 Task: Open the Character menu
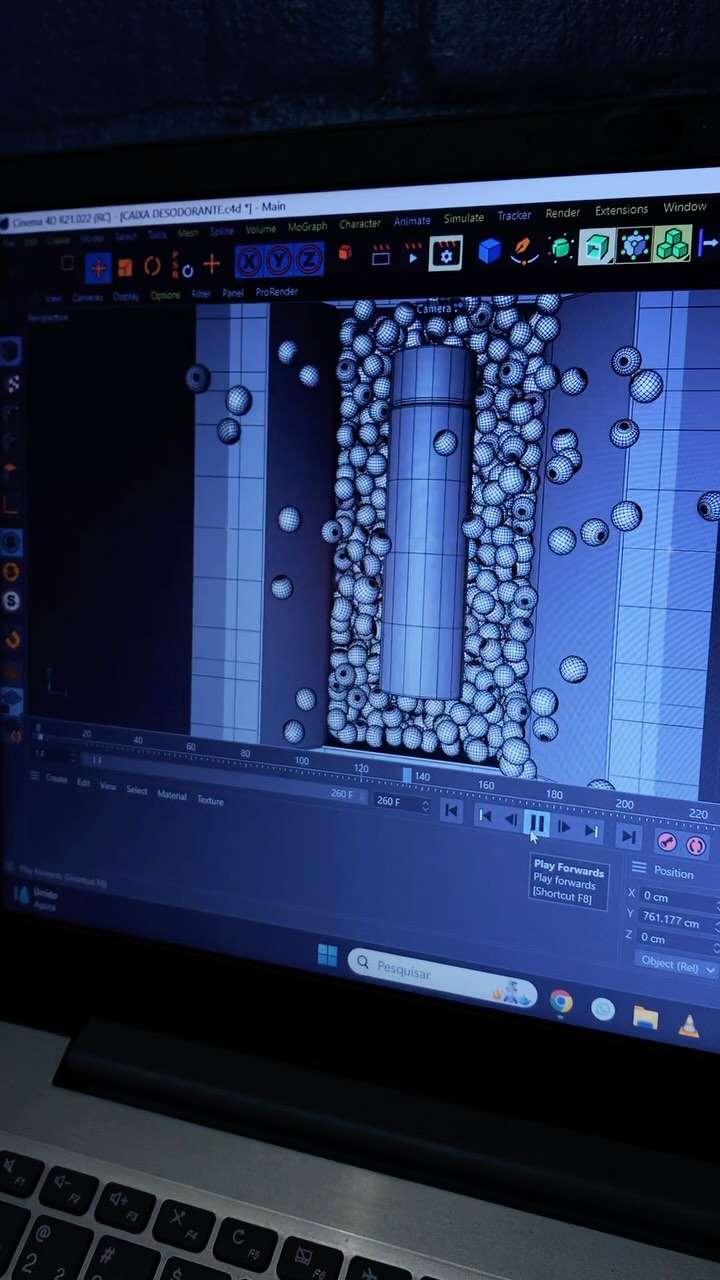pos(360,224)
